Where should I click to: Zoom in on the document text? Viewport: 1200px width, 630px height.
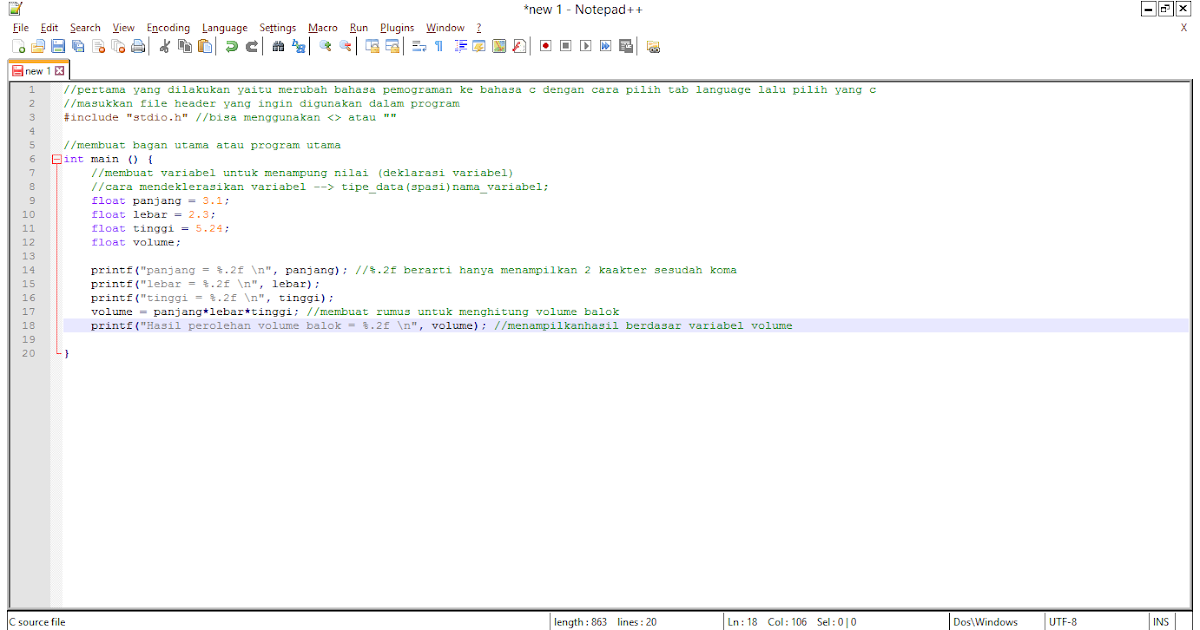pos(327,45)
